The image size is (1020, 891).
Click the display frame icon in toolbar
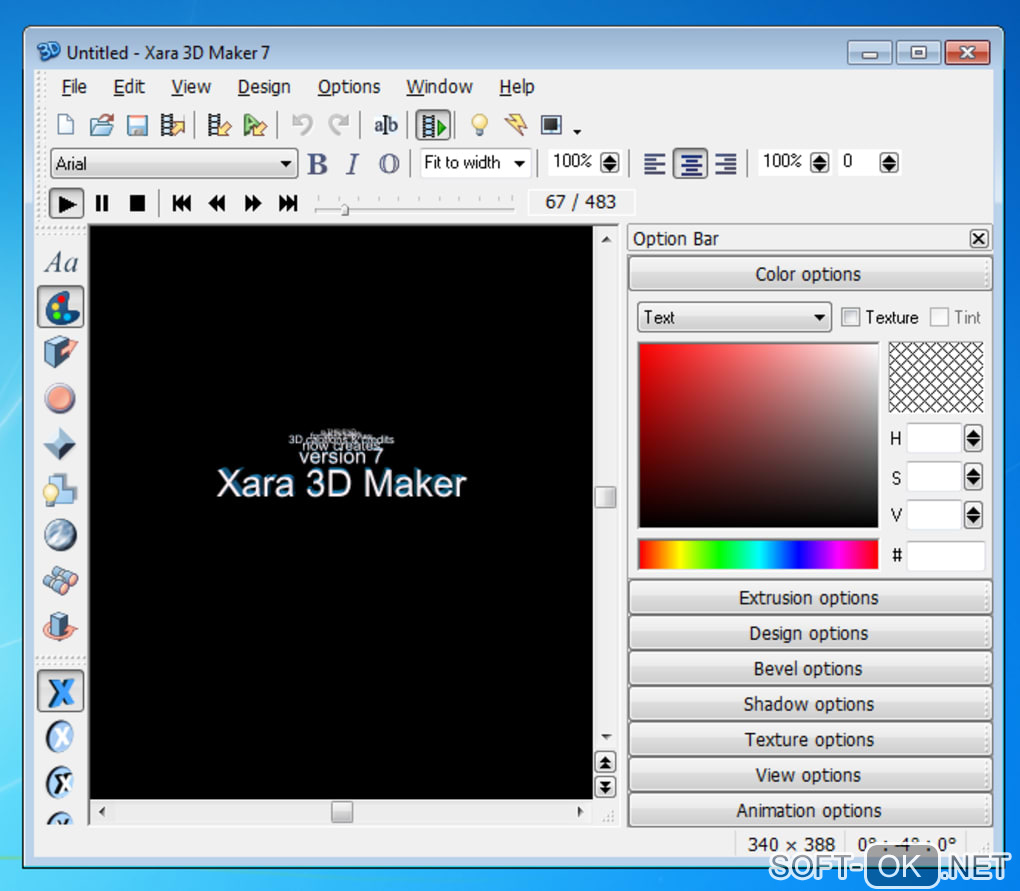551,124
